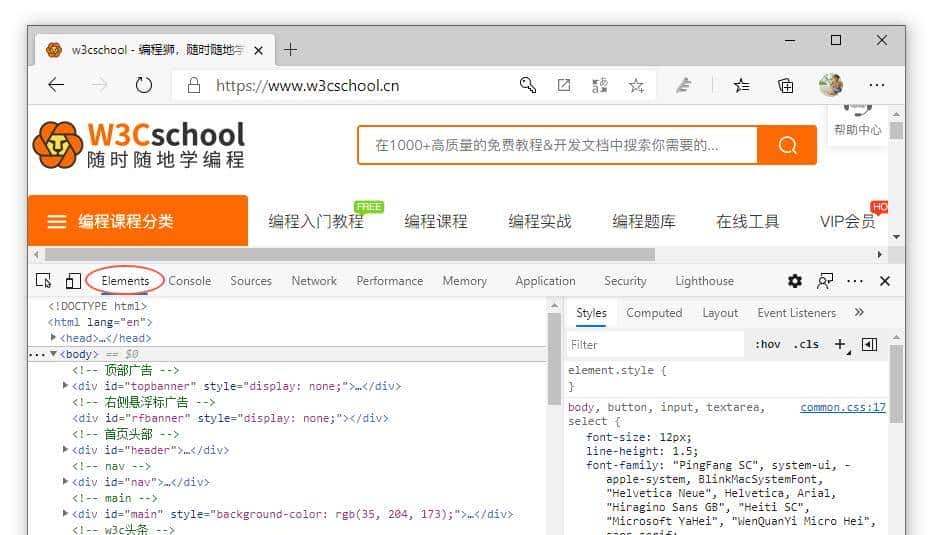Toggle the :hov element state button
The image size is (930, 535).
click(767, 344)
